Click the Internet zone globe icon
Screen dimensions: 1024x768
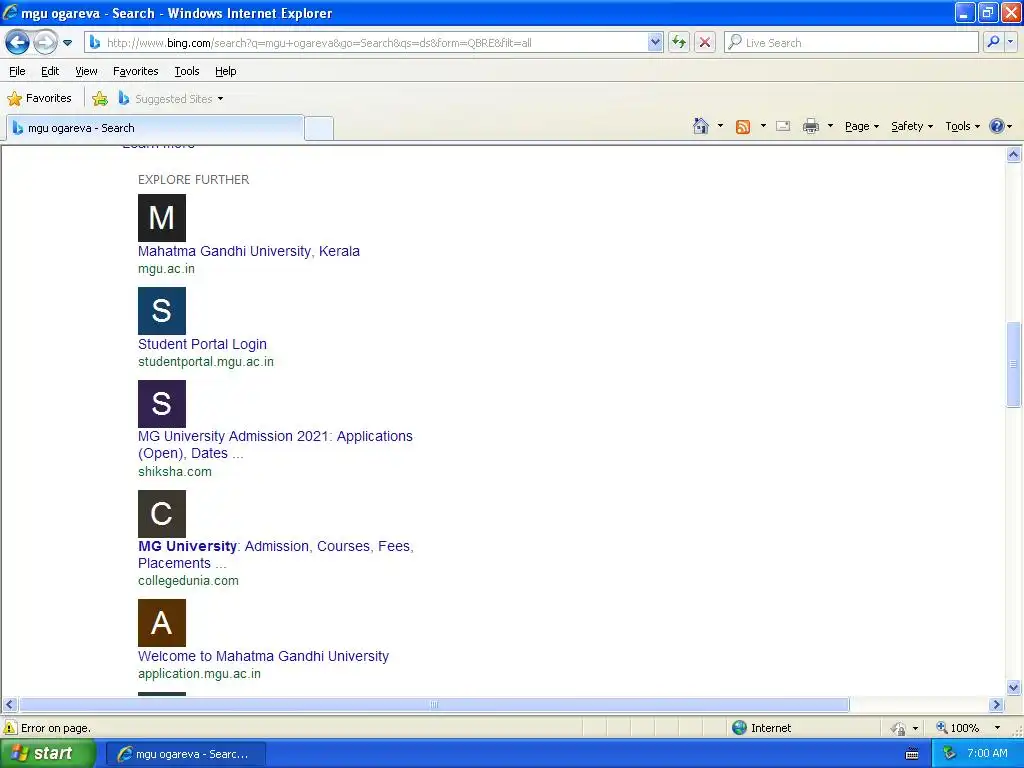(739, 728)
